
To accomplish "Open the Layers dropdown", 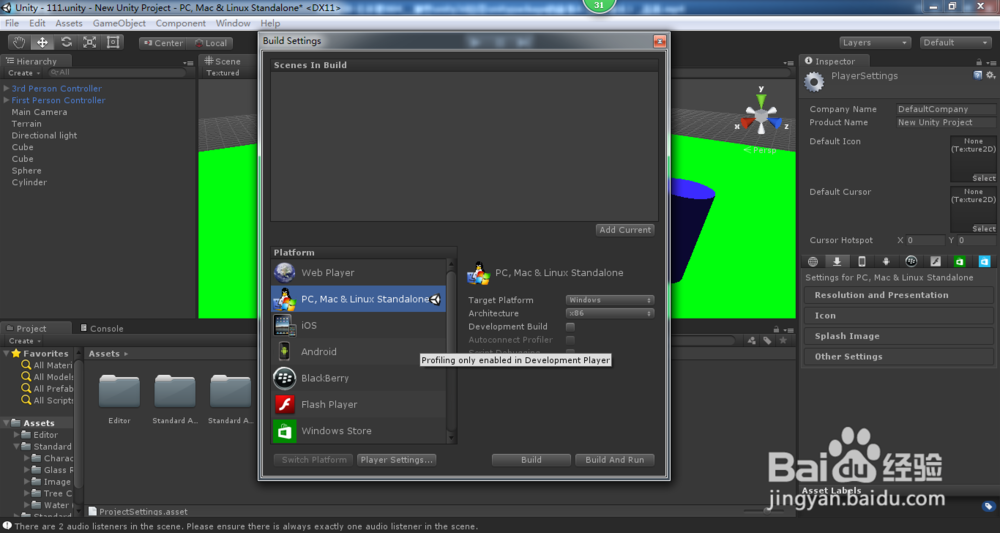I will (x=874, y=43).
